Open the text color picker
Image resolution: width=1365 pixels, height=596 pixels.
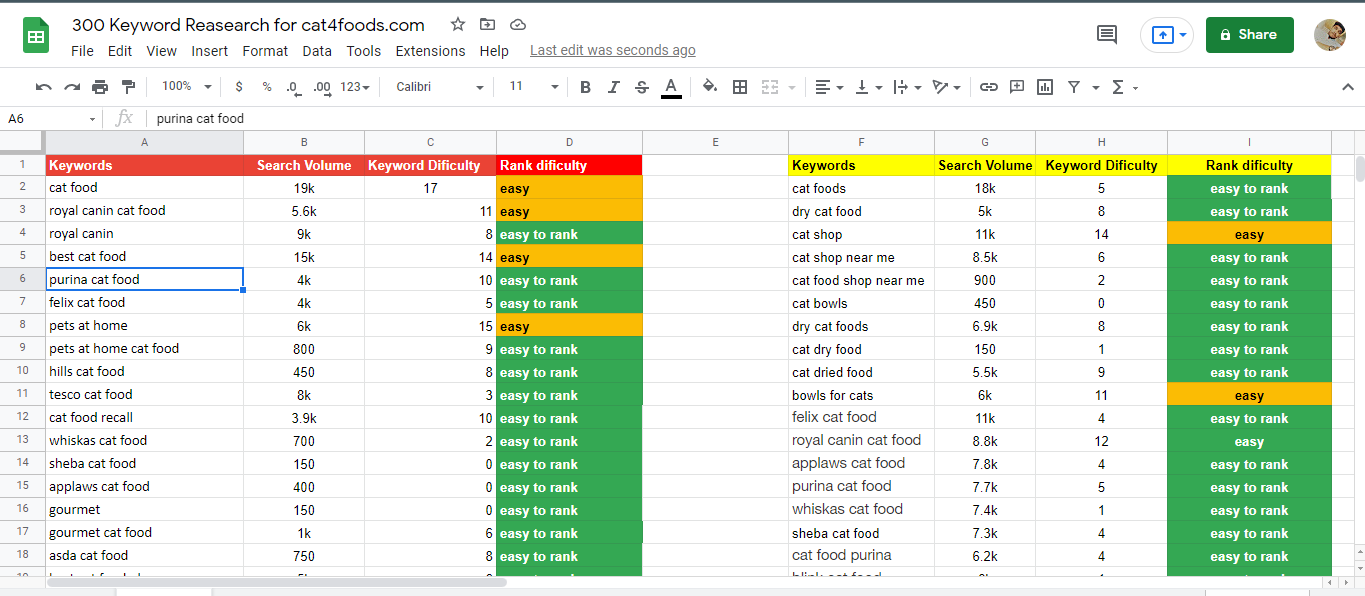(671, 87)
